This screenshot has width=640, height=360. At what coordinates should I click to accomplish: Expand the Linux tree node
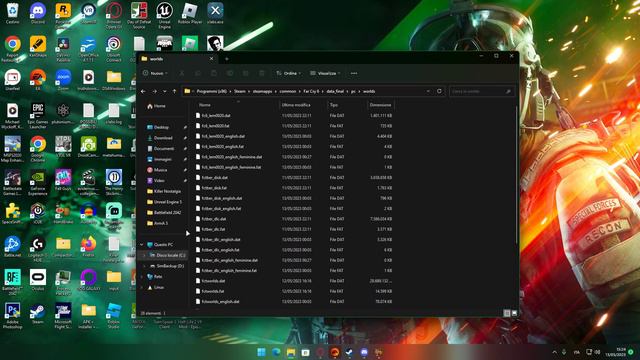pyautogui.click(x=142, y=287)
